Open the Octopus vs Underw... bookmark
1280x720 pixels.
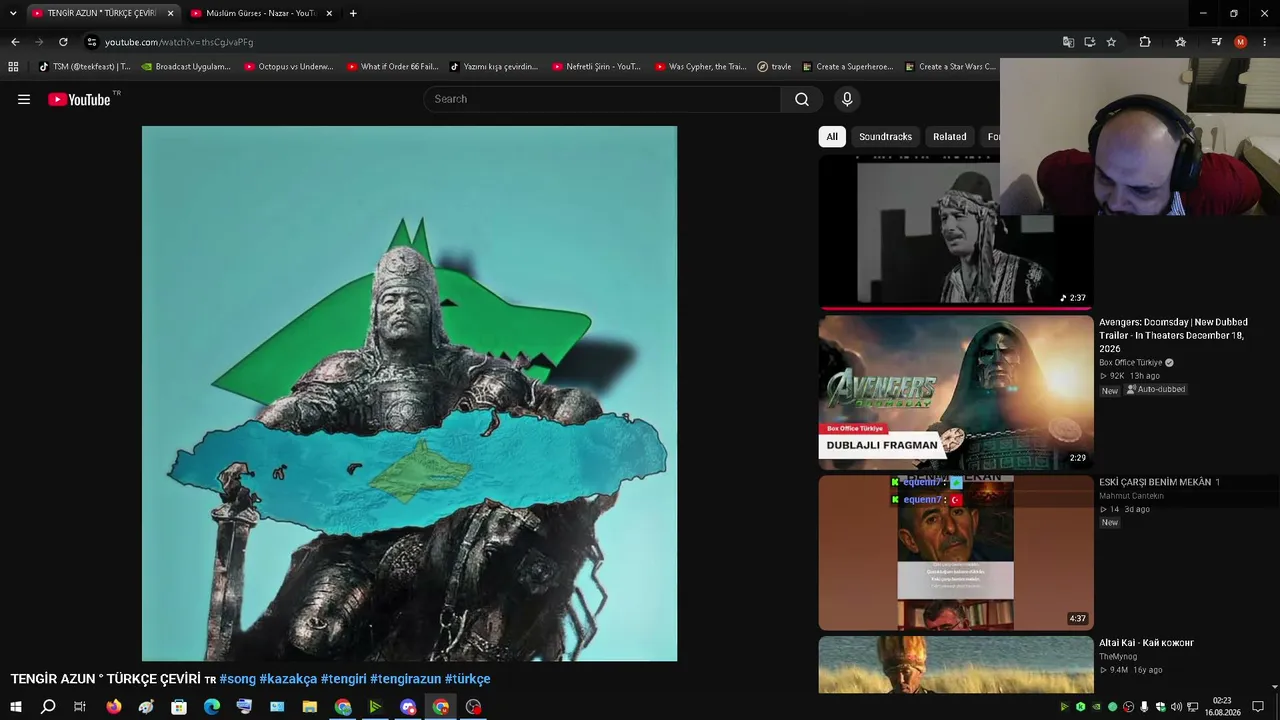pos(288,67)
